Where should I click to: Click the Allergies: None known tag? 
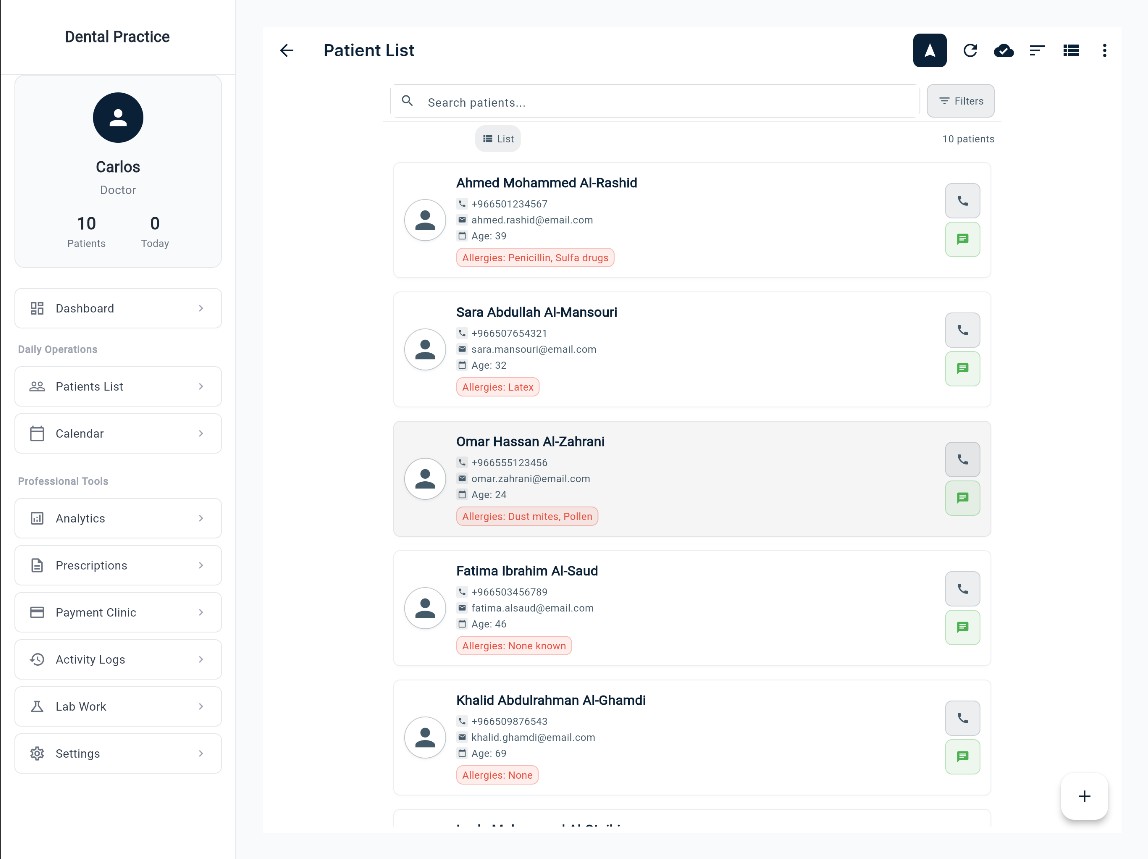(514, 646)
